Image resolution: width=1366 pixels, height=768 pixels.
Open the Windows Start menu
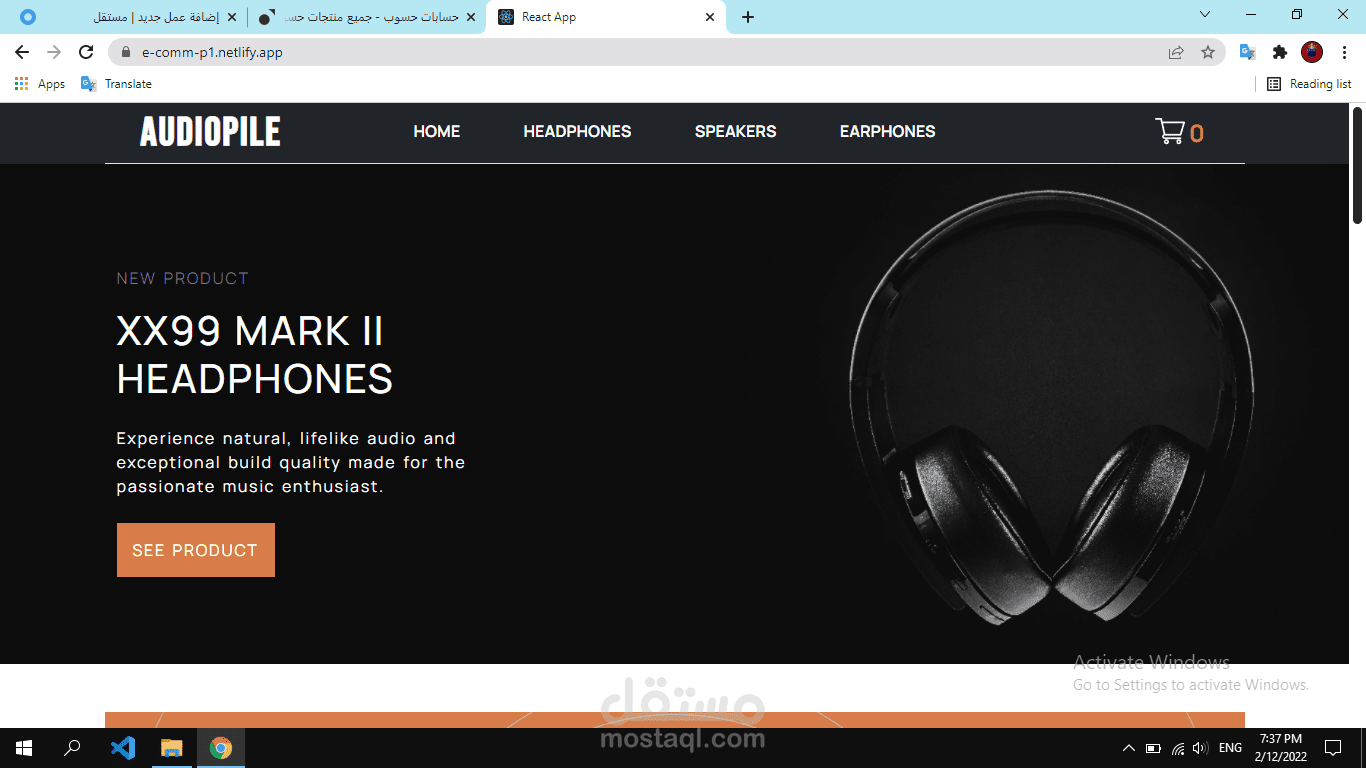[24, 748]
